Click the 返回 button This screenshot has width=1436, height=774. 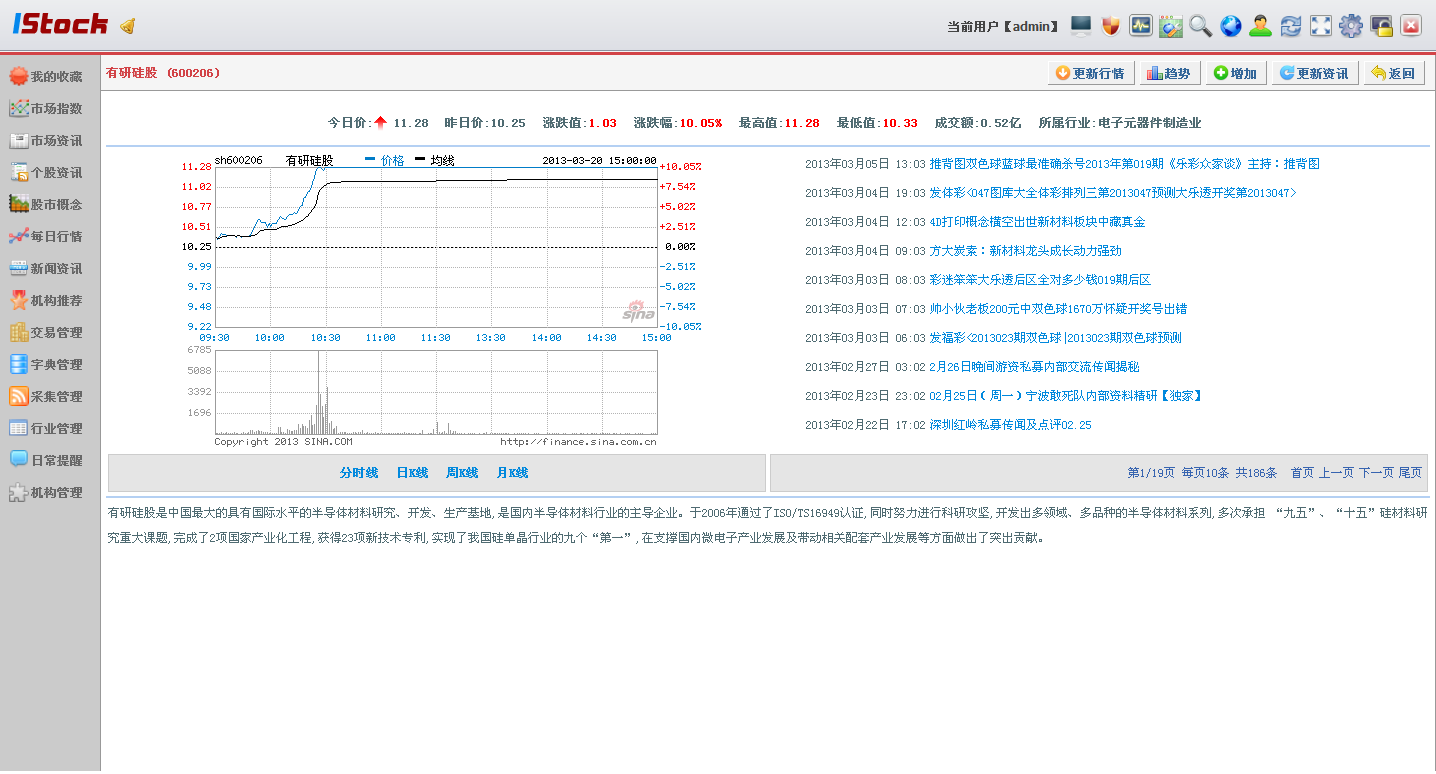(x=1394, y=73)
